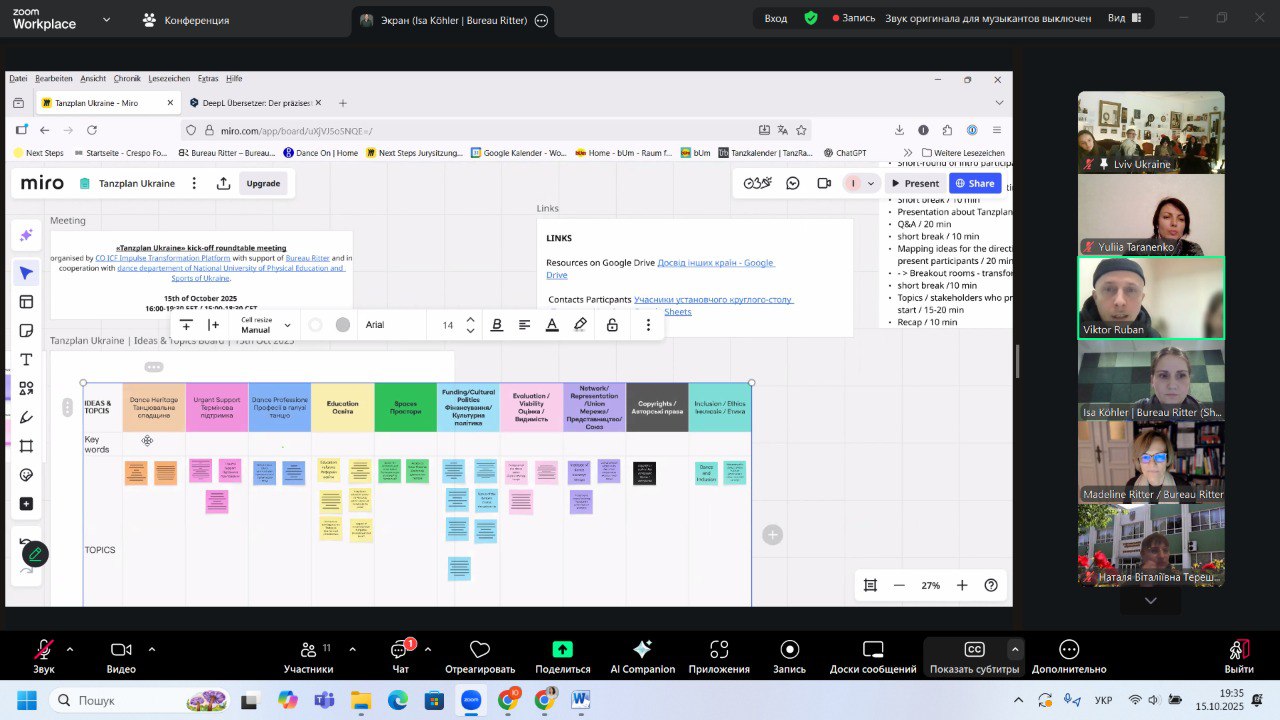The width and height of the screenshot is (1280, 720).
Task: Open the More options button in Zoom toolbar
Action: (x=1068, y=650)
